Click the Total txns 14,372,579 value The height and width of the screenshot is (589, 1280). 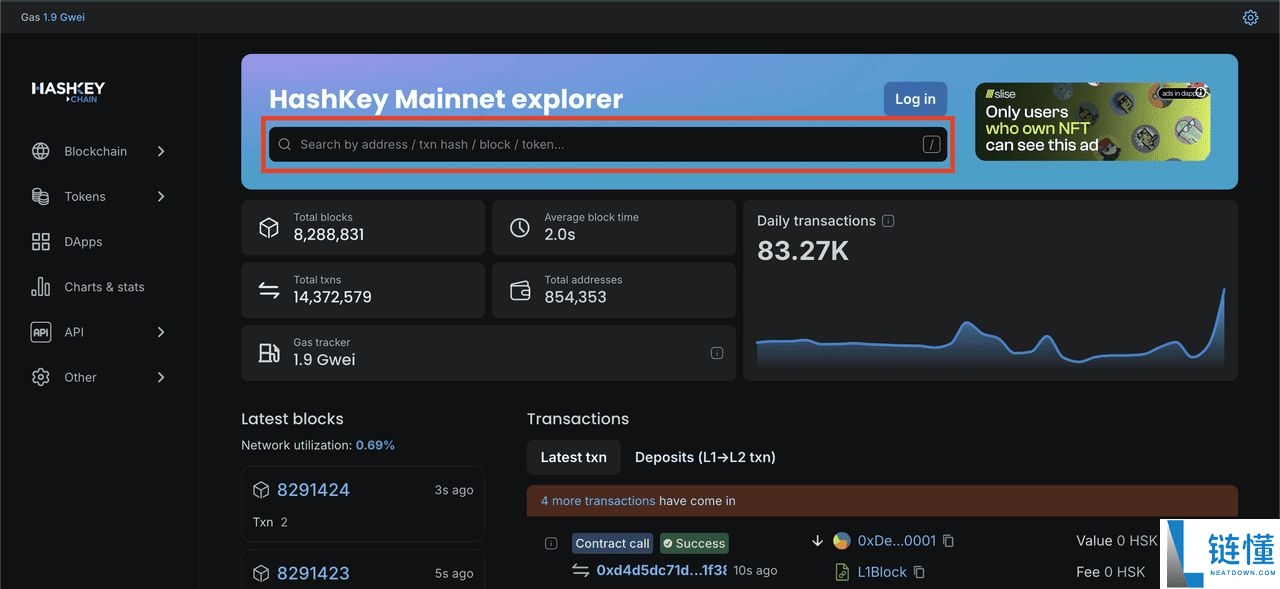[332, 297]
